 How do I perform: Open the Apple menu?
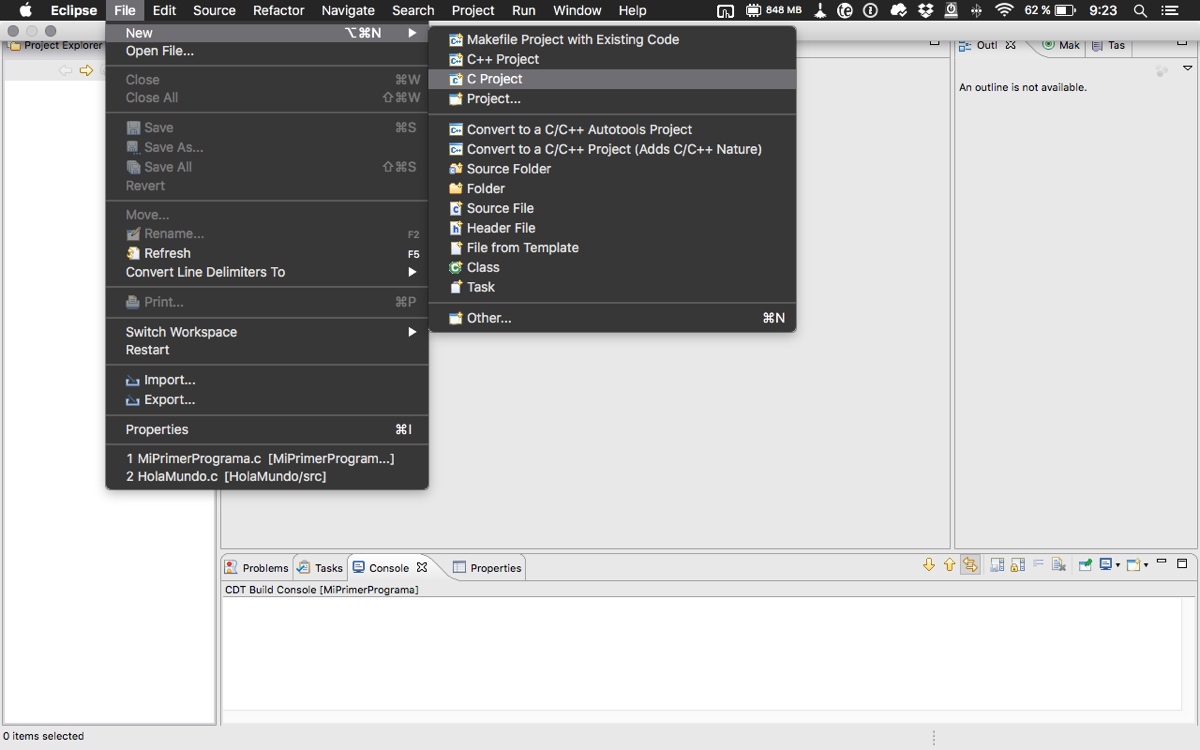tap(26, 11)
